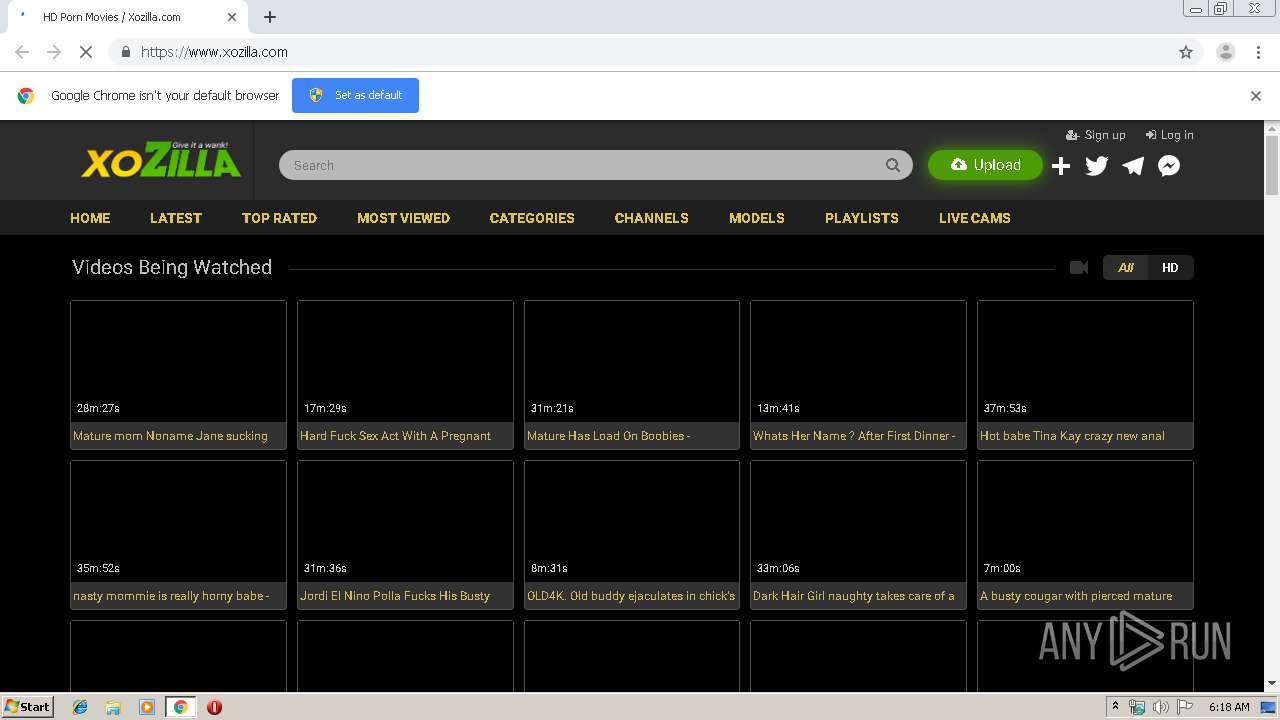Click the video camera filter icon
The height and width of the screenshot is (720, 1280).
click(1078, 267)
